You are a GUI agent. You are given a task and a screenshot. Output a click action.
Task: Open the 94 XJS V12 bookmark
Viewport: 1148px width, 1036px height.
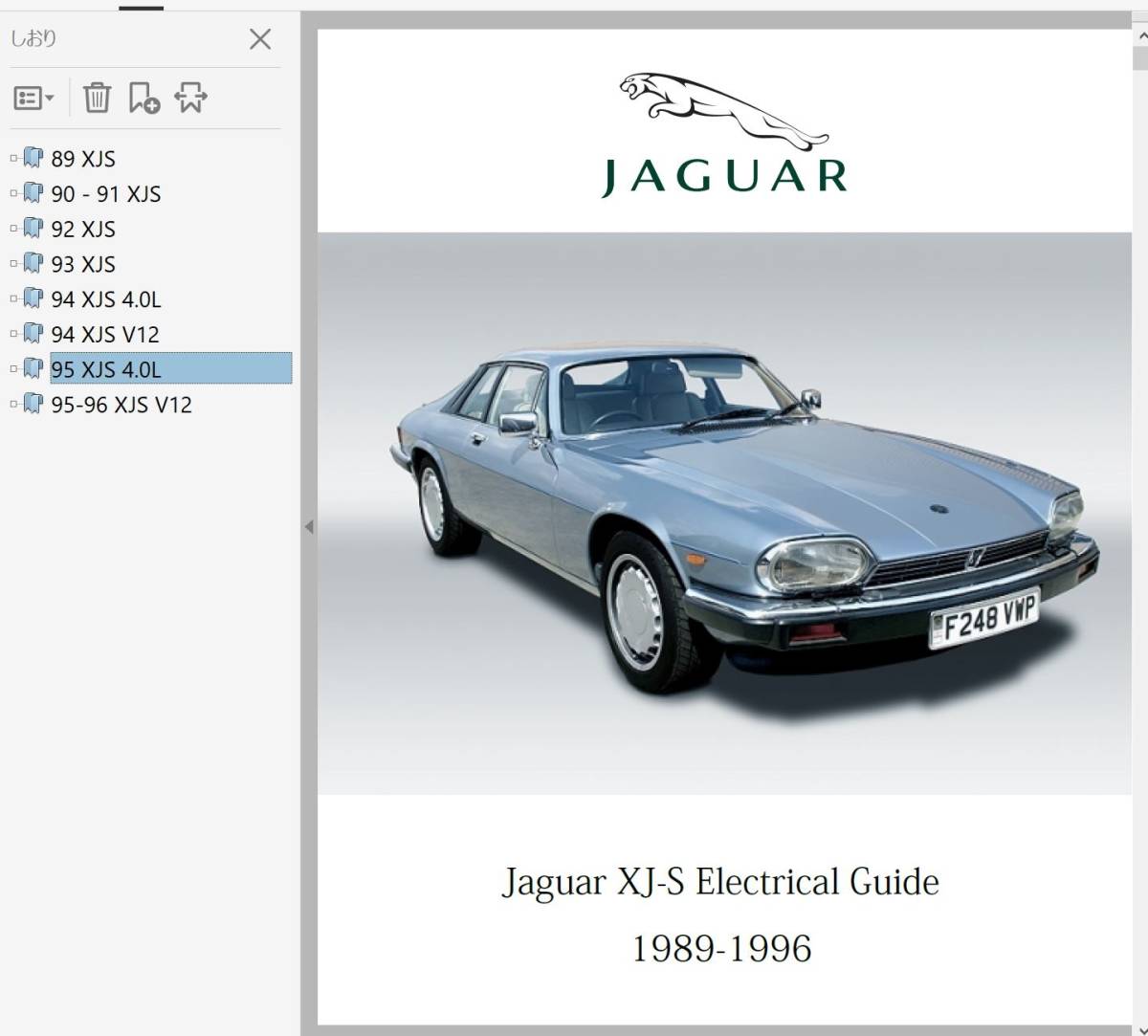[x=105, y=335]
